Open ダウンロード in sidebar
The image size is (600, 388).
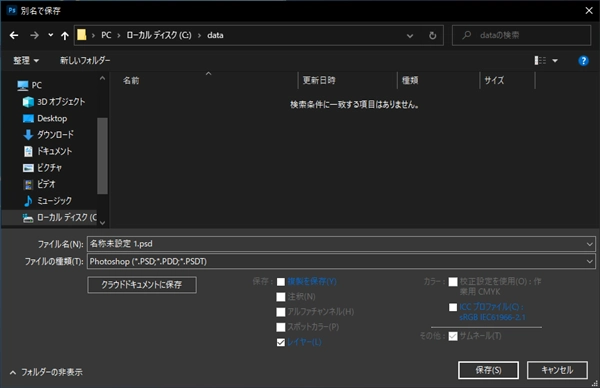click(55, 135)
